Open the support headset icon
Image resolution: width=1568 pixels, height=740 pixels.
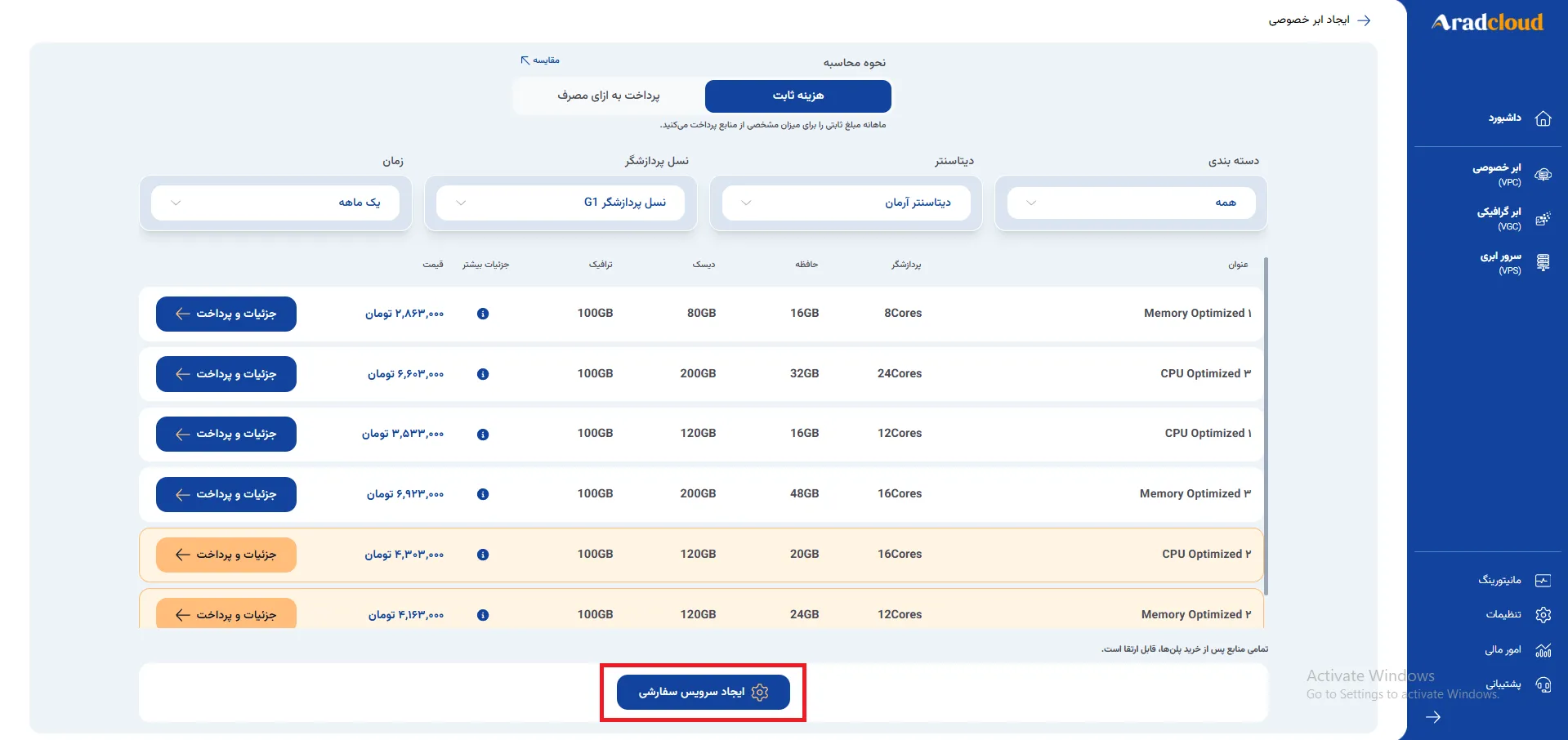click(x=1543, y=684)
